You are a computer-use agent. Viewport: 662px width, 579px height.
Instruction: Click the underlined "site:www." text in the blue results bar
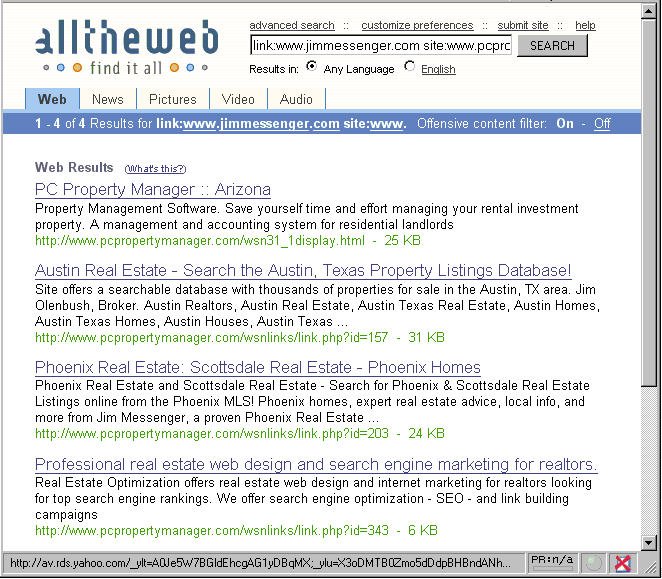coord(375,124)
